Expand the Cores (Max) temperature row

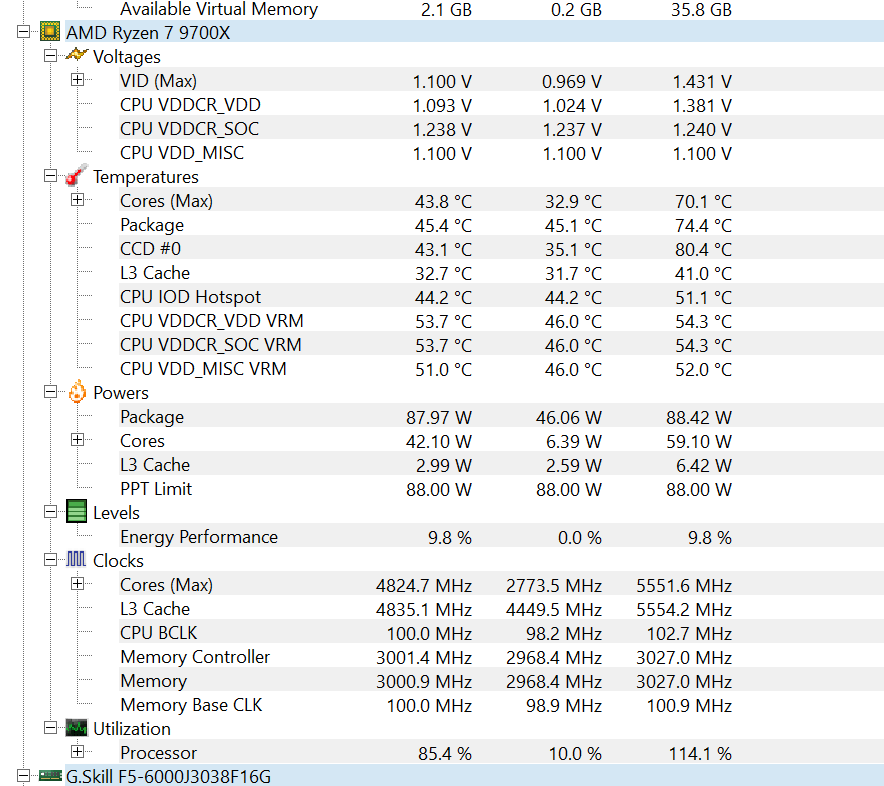click(x=77, y=200)
